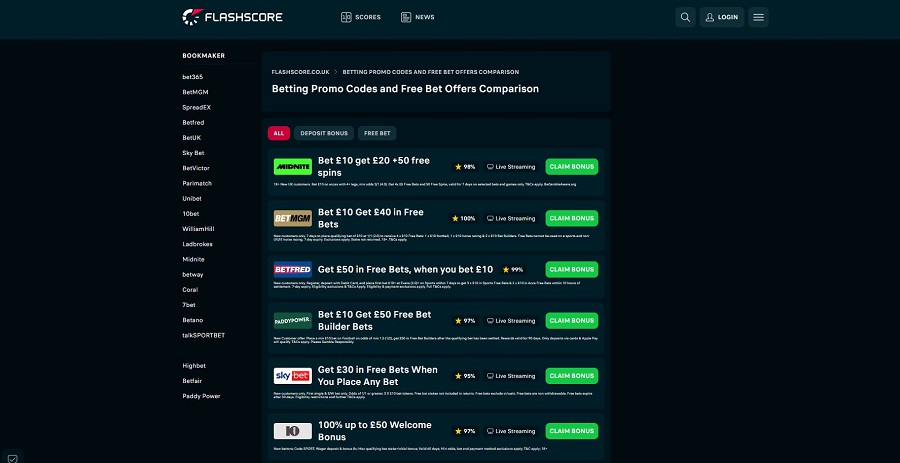The height and width of the screenshot is (463, 900).
Task: Click Live Streaming badge on 10bet offer
Action: (x=511, y=431)
